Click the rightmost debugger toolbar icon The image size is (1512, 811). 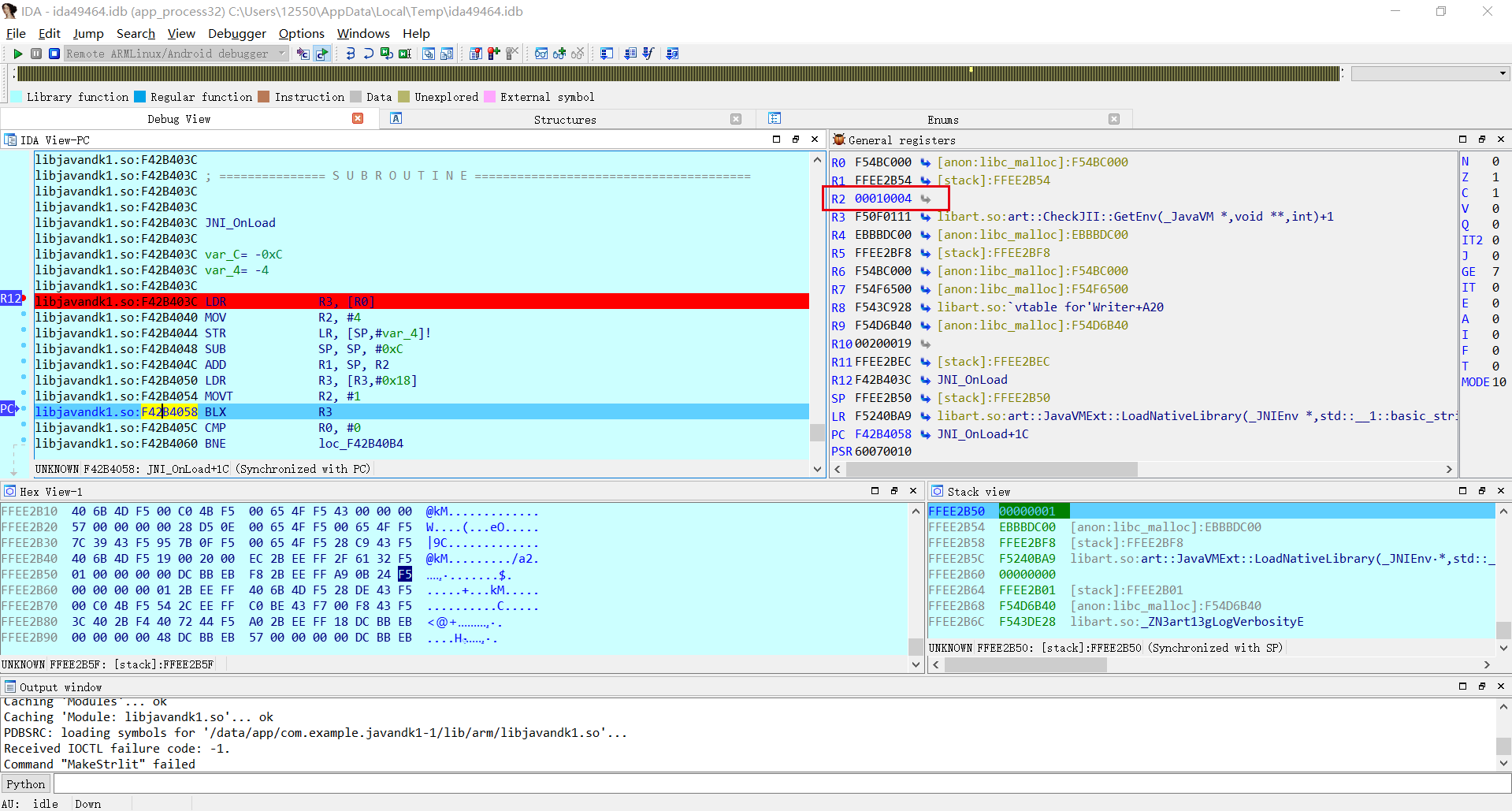pos(672,54)
